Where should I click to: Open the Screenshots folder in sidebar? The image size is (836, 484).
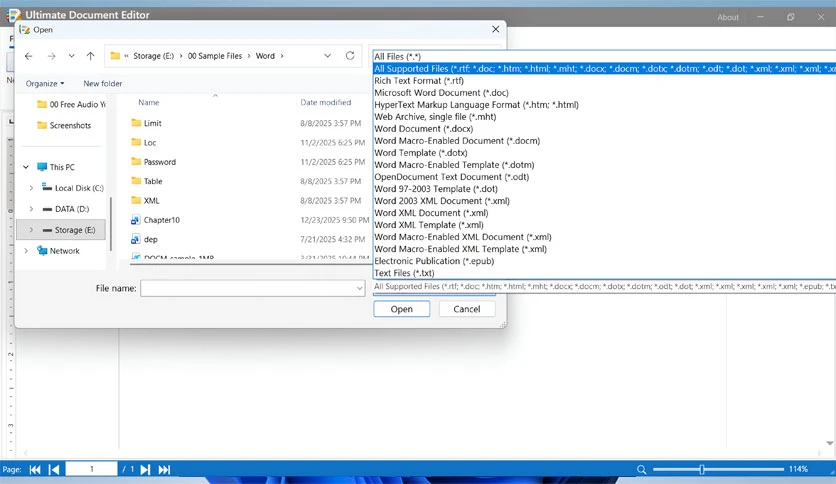[64, 125]
